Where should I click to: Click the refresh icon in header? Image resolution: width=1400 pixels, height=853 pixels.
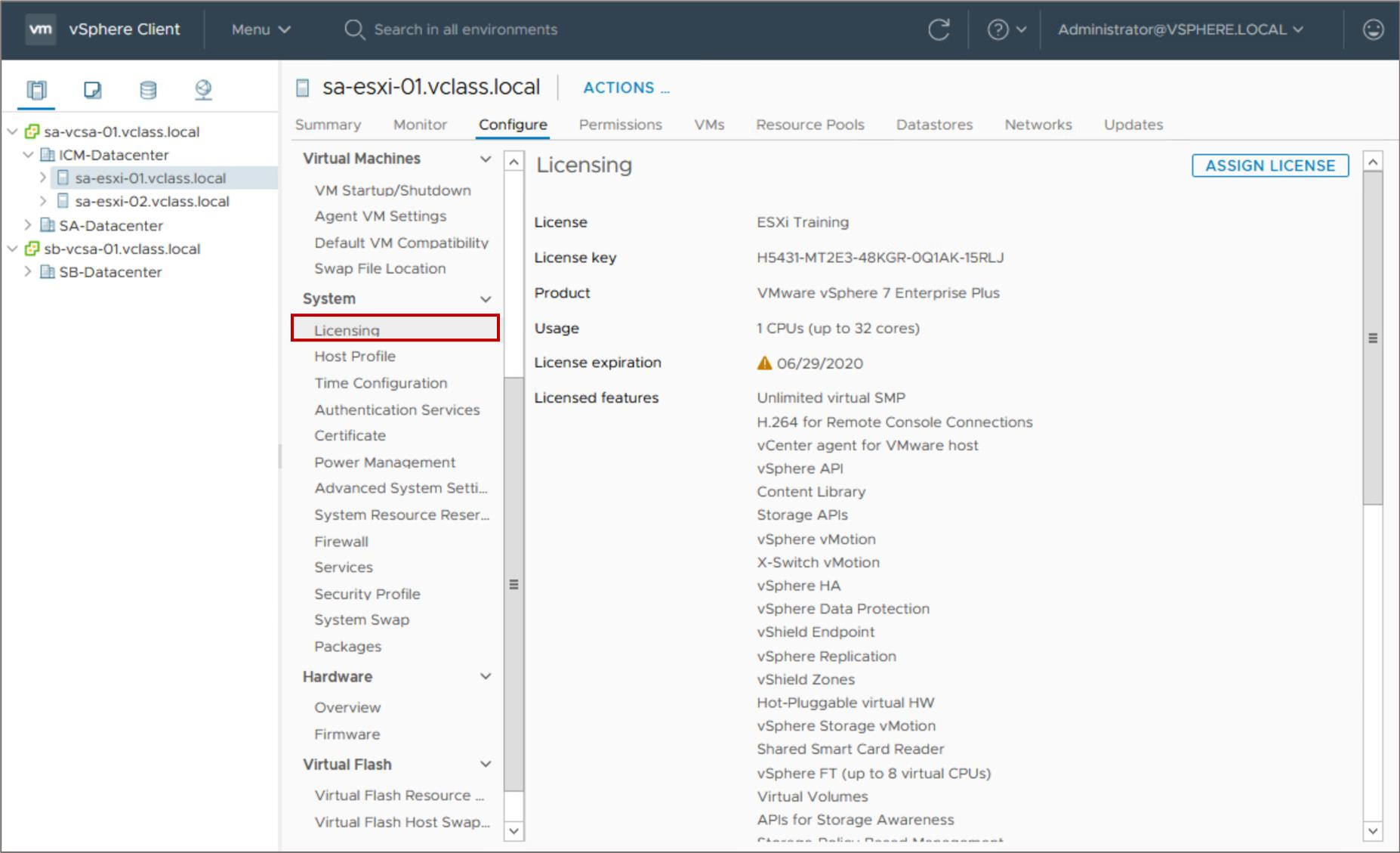tap(939, 29)
